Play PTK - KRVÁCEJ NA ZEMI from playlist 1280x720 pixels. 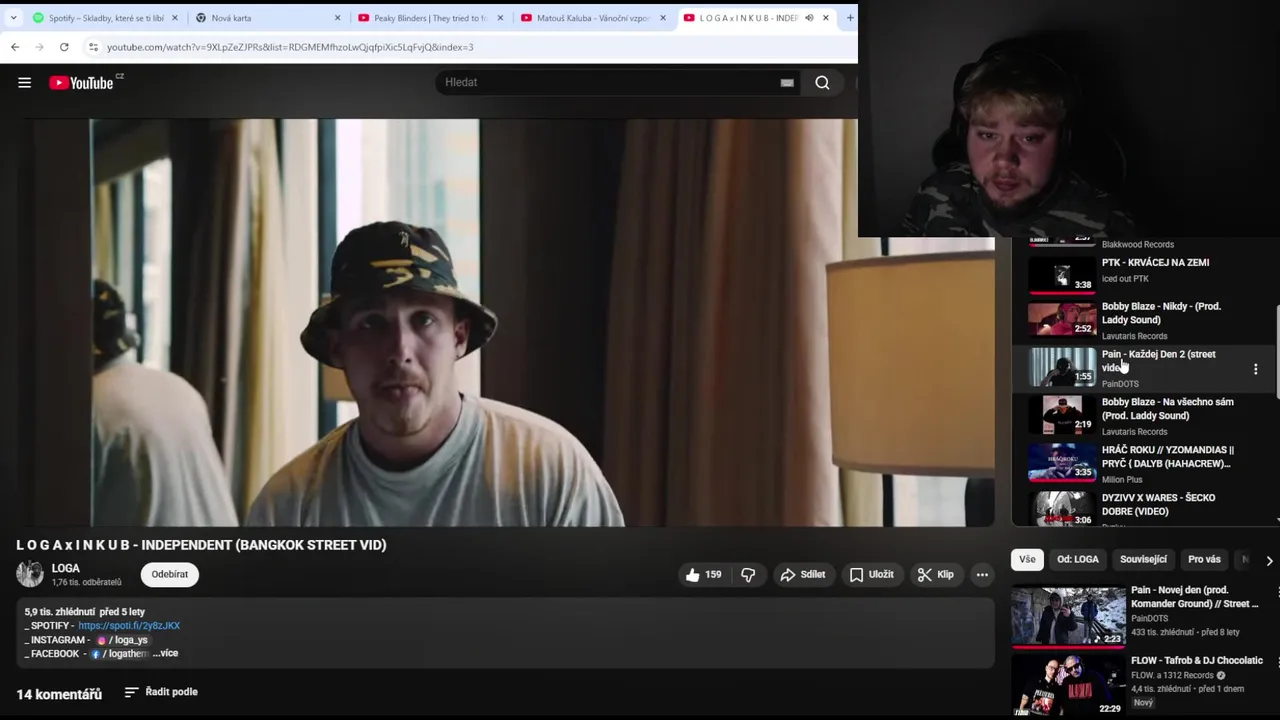pos(1155,263)
